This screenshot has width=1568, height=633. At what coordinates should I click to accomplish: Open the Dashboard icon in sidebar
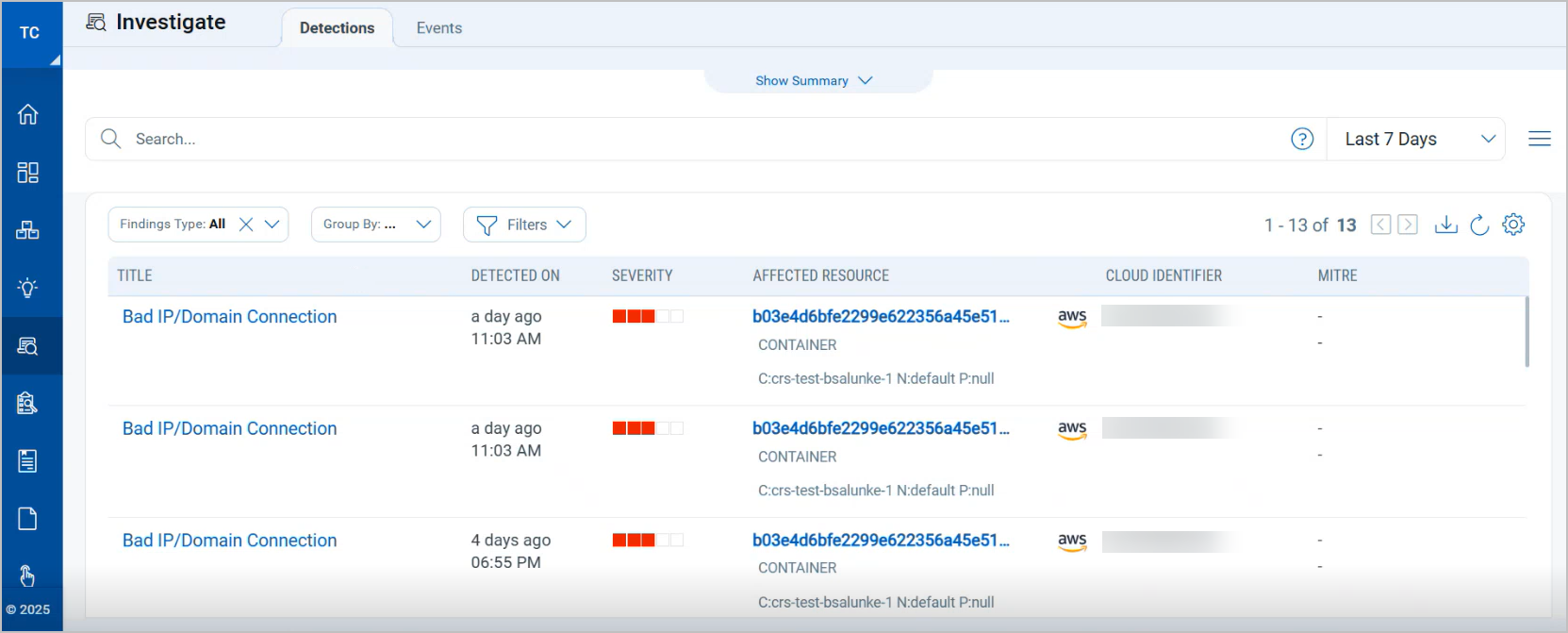coord(28,173)
